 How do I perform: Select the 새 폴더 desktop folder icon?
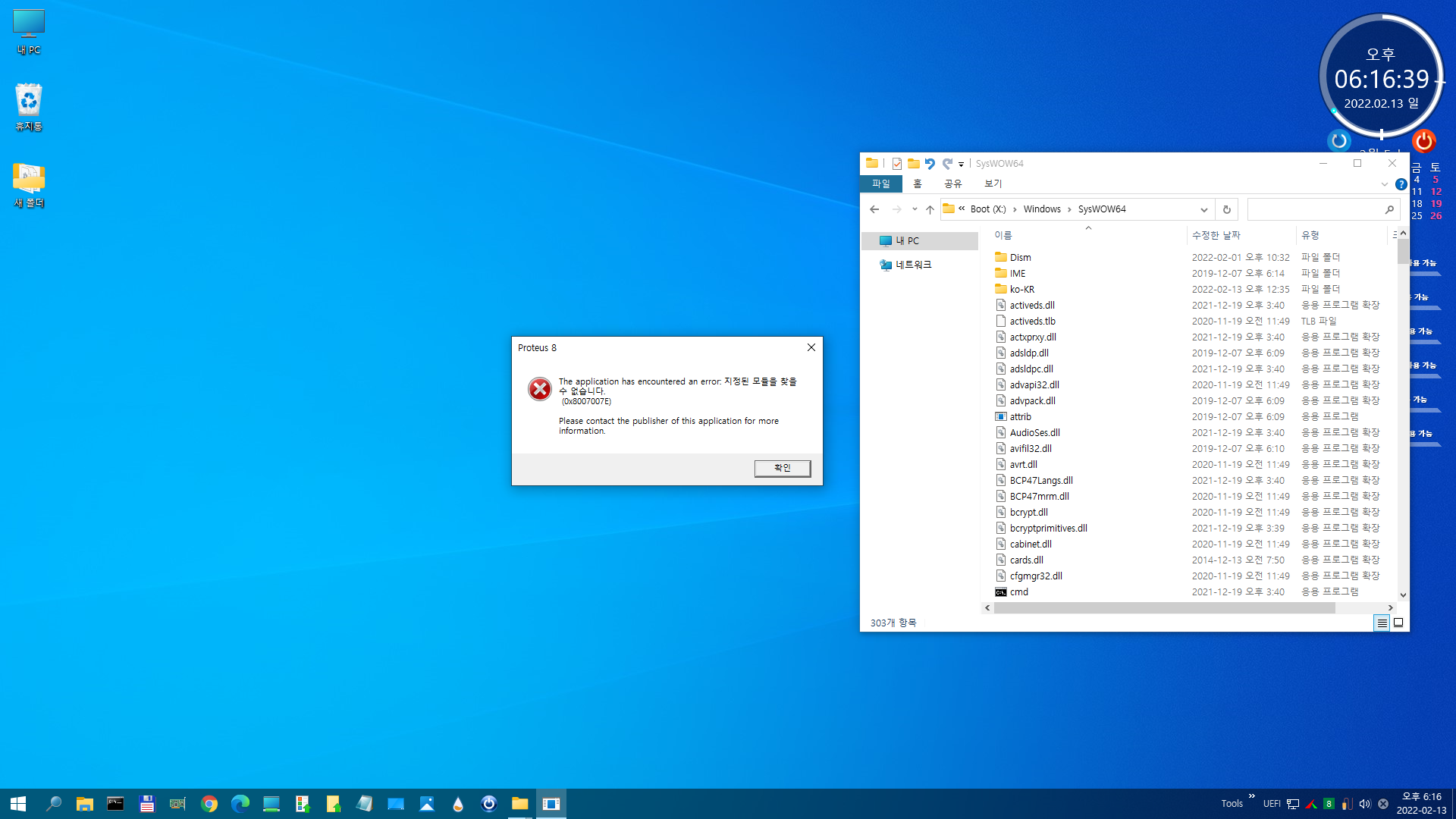pos(29,185)
